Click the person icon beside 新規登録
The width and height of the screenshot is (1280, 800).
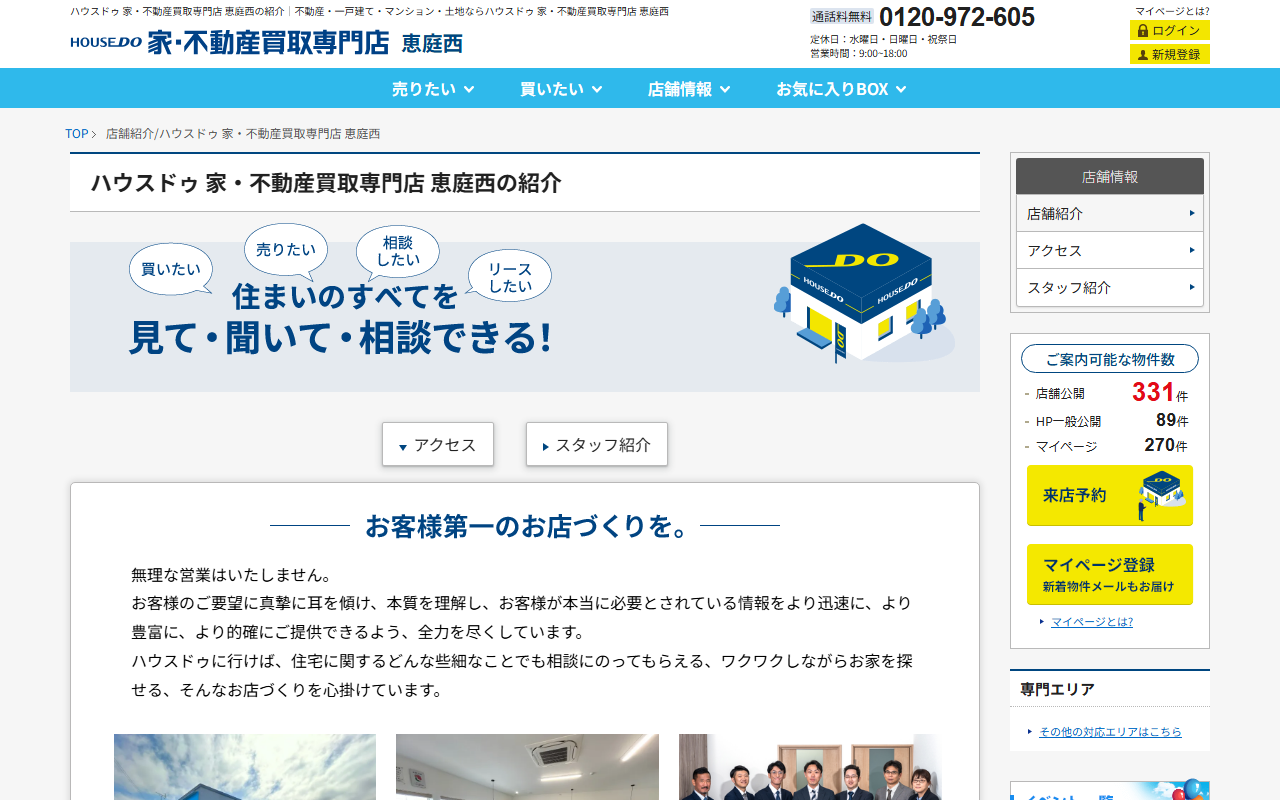click(x=1143, y=55)
